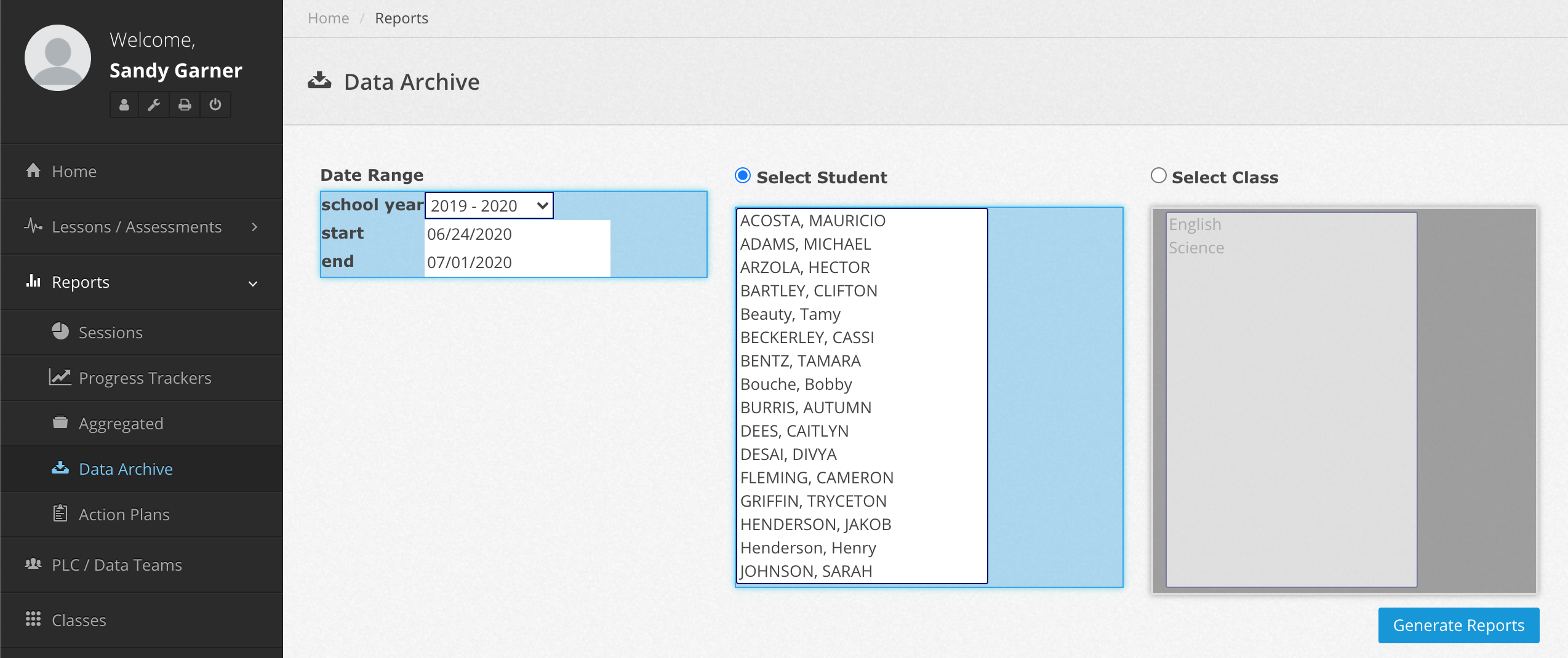Open the school year dropdown
1568x658 pixels.
click(x=489, y=205)
